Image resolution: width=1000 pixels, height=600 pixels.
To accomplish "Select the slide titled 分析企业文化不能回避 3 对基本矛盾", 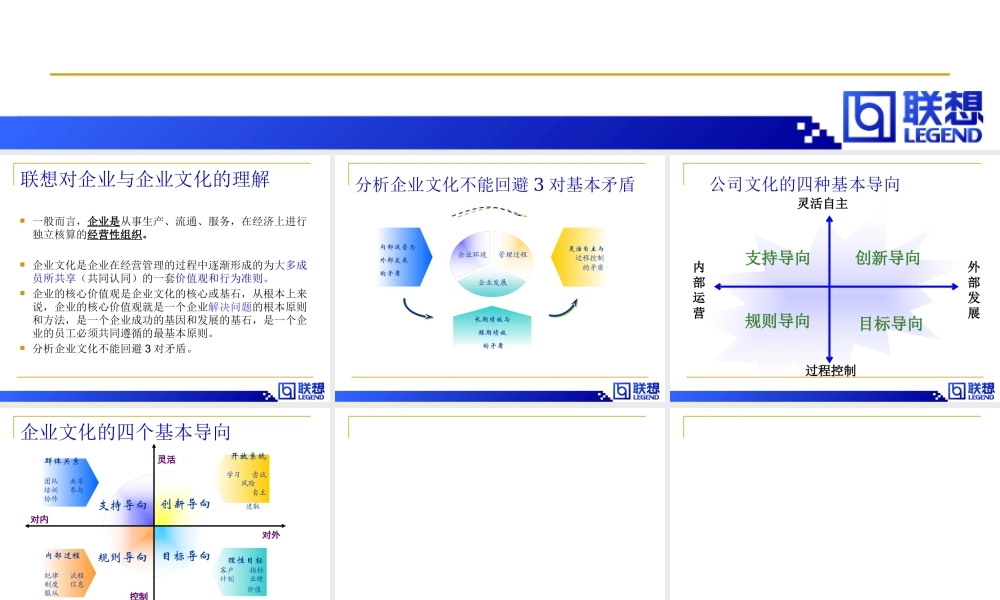I will [x=499, y=278].
